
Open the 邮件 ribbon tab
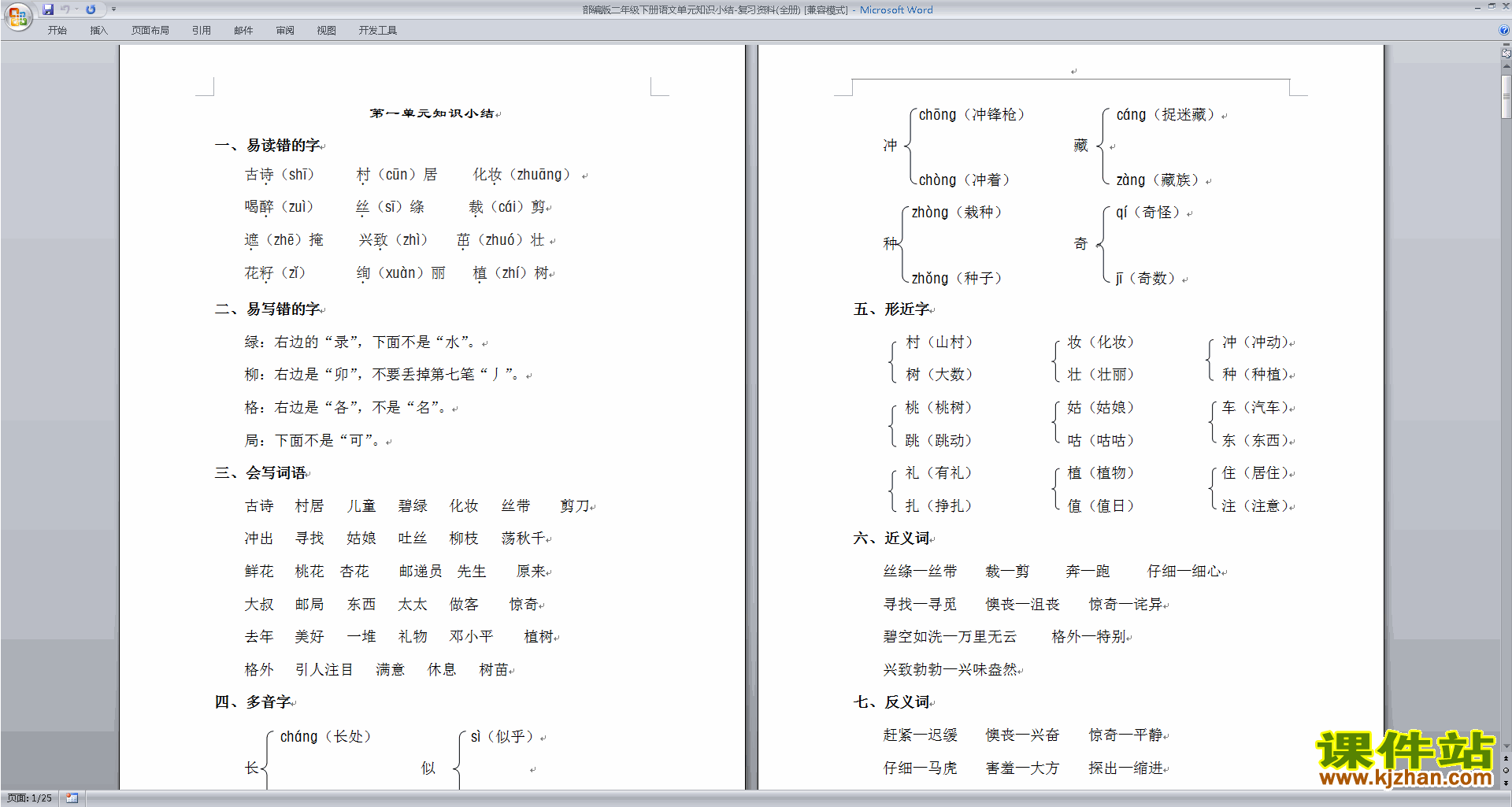[x=243, y=31]
